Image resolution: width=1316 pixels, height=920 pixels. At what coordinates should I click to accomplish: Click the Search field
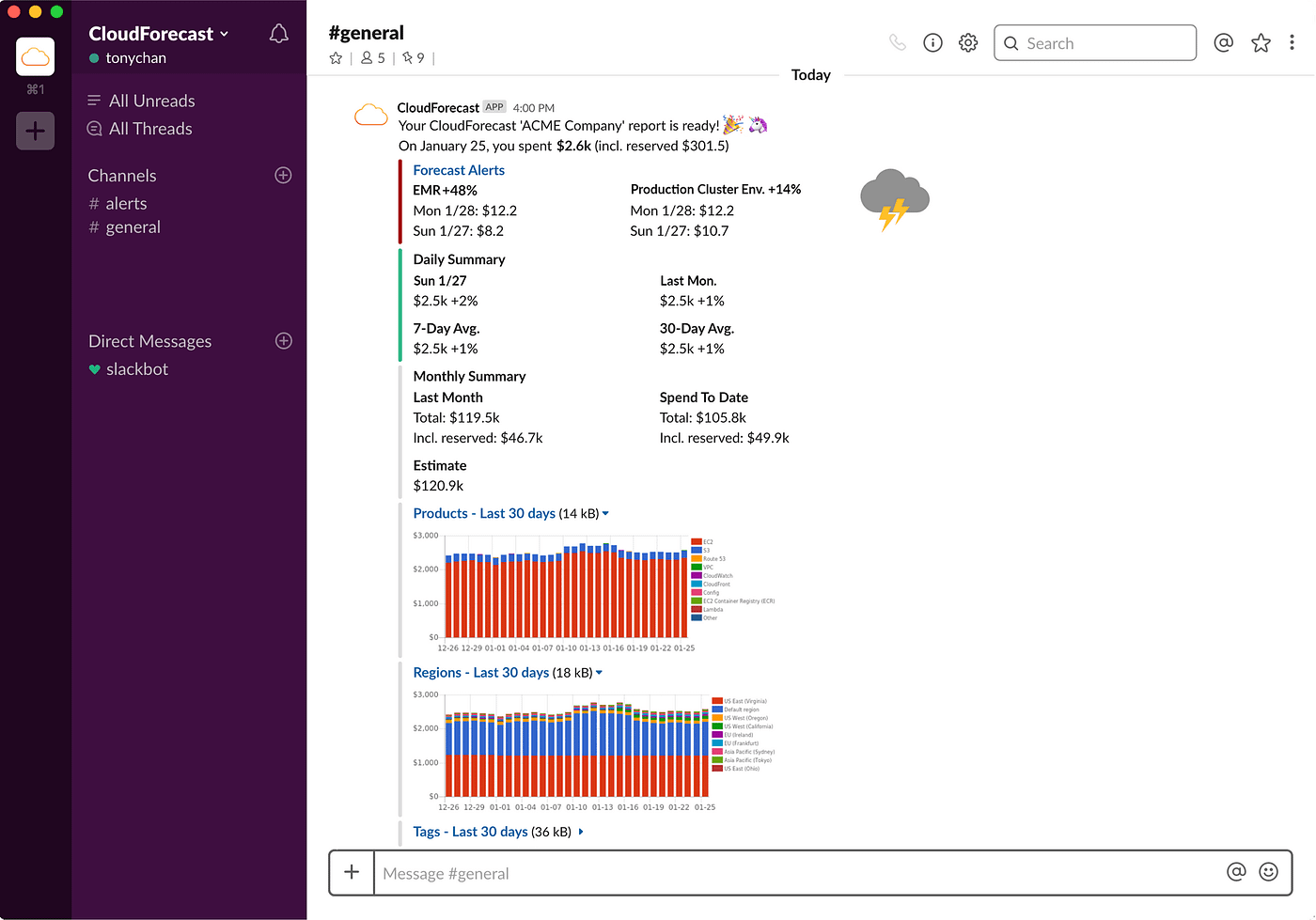1095,43
